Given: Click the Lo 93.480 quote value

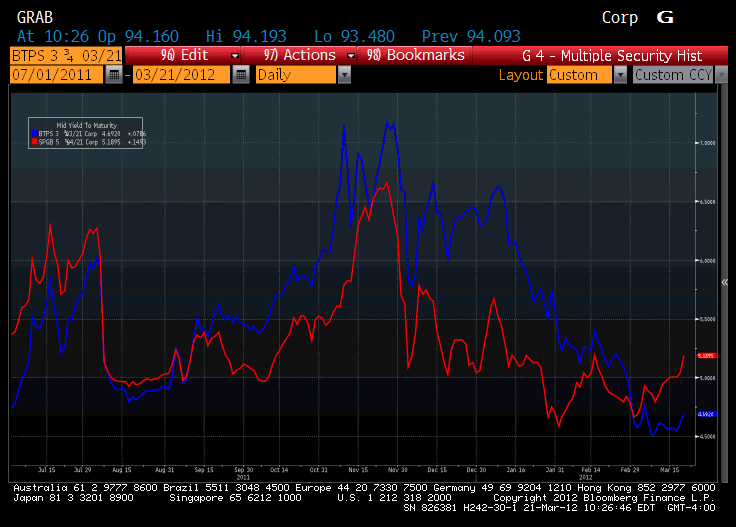Looking at the screenshot, I should [x=354, y=36].
